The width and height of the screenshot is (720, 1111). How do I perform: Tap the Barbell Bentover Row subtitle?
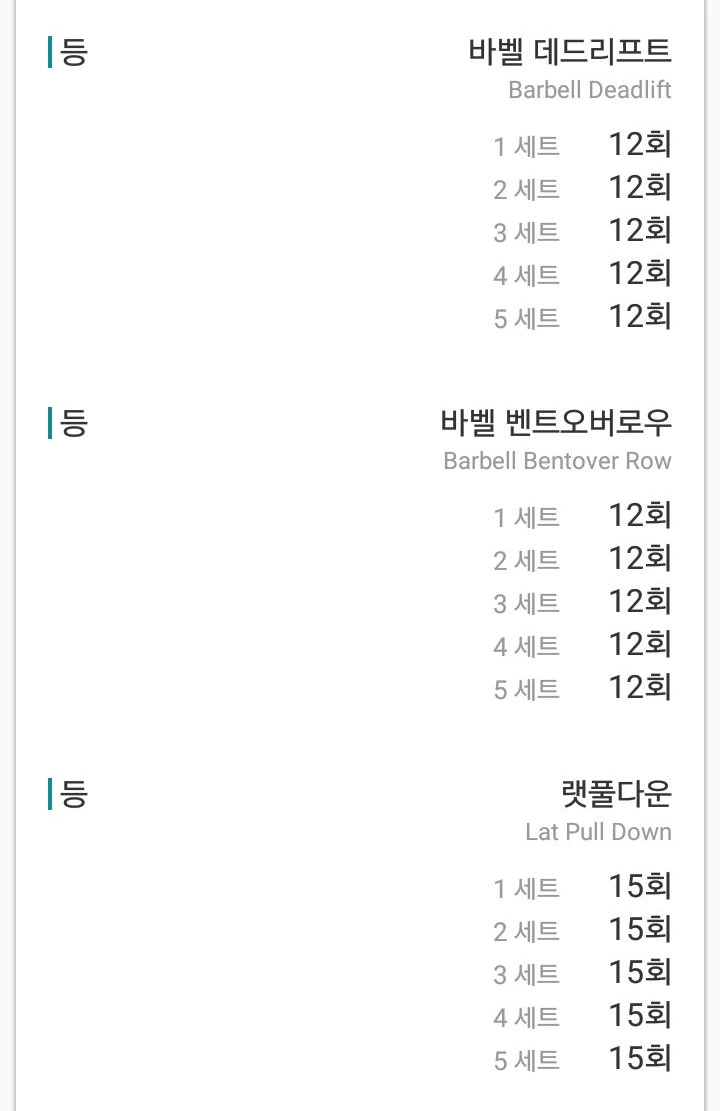557,461
